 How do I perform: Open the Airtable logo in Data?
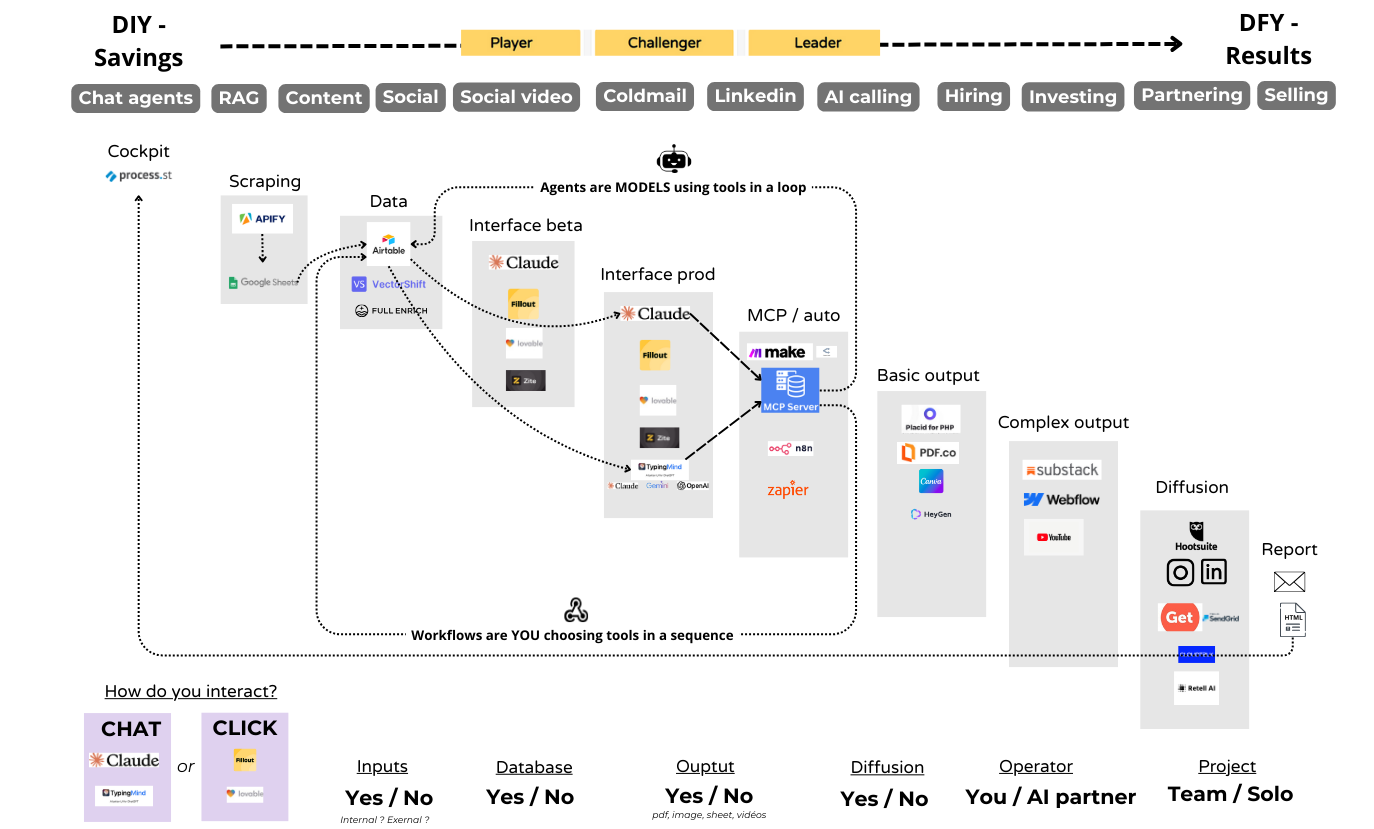(388, 244)
